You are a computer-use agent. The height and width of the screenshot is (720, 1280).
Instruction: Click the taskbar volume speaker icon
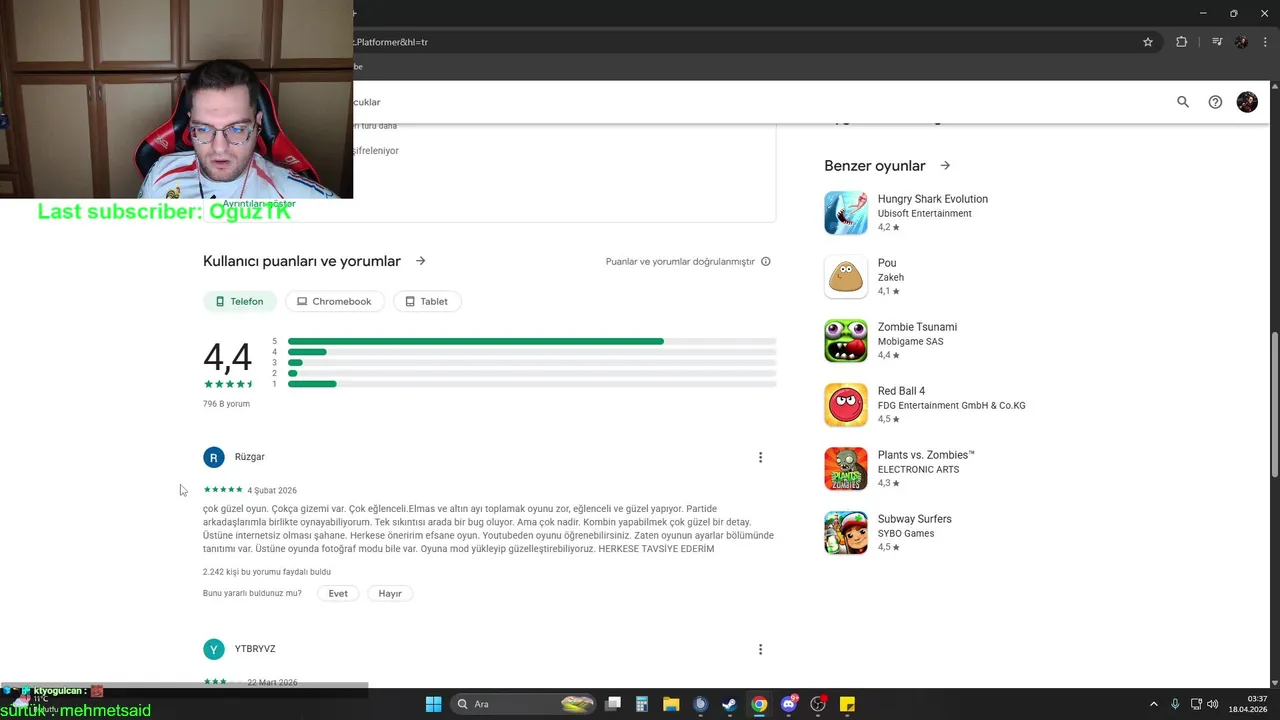(x=1212, y=704)
